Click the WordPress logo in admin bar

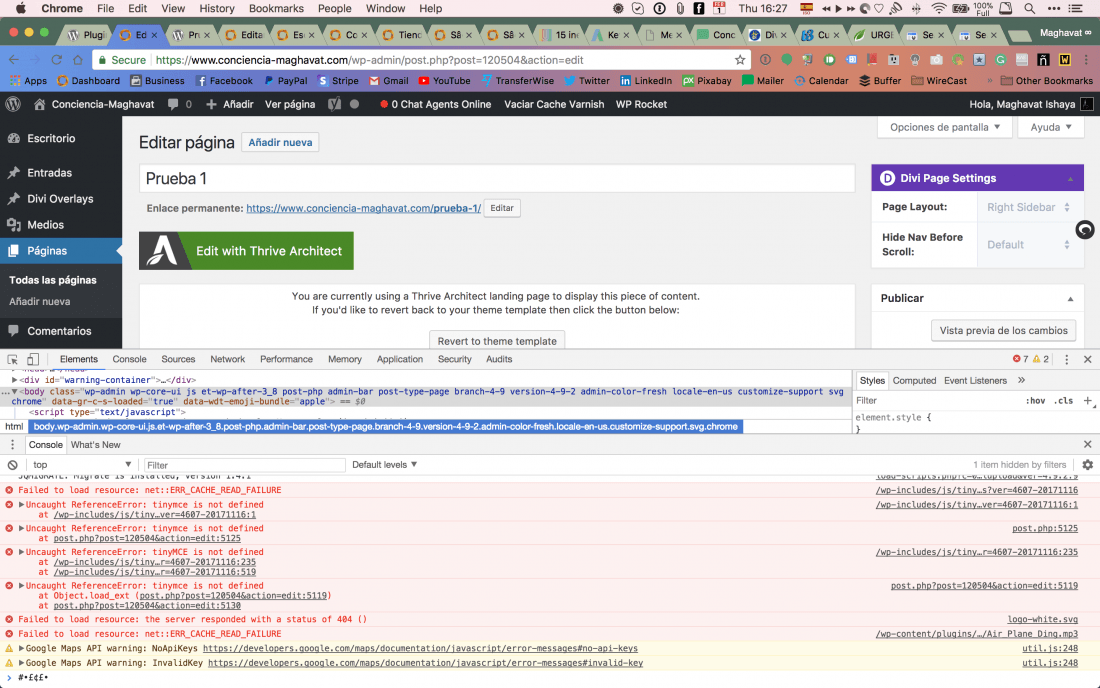pos(13,104)
